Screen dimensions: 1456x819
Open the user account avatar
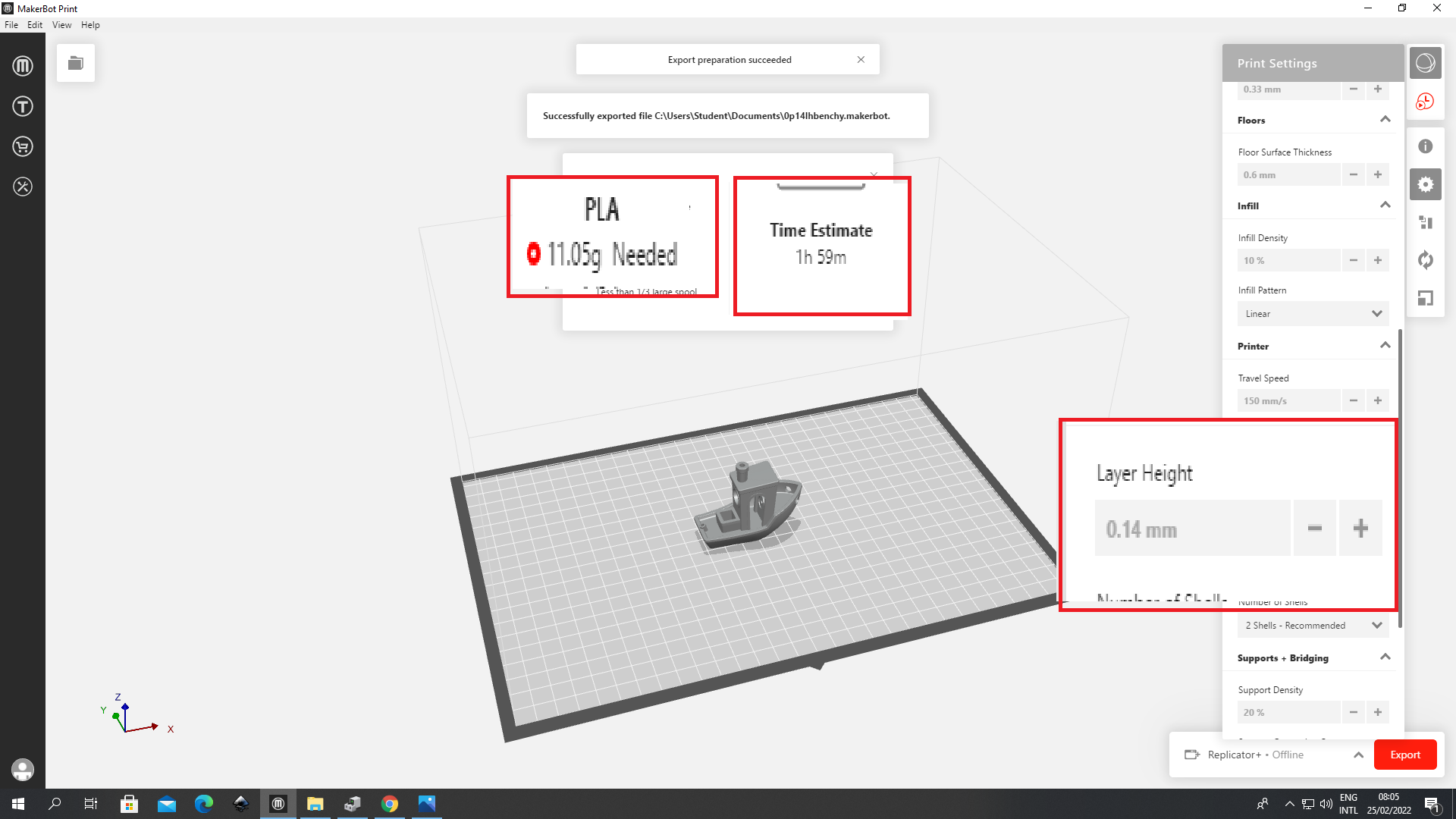pyautogui.click(x=23, y=770)
